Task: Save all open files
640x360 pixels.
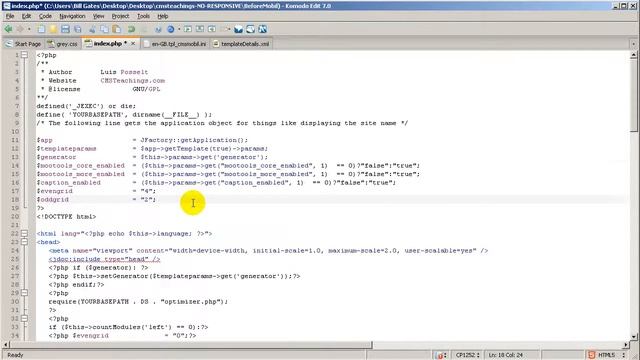Action: [x=78, y=29]
